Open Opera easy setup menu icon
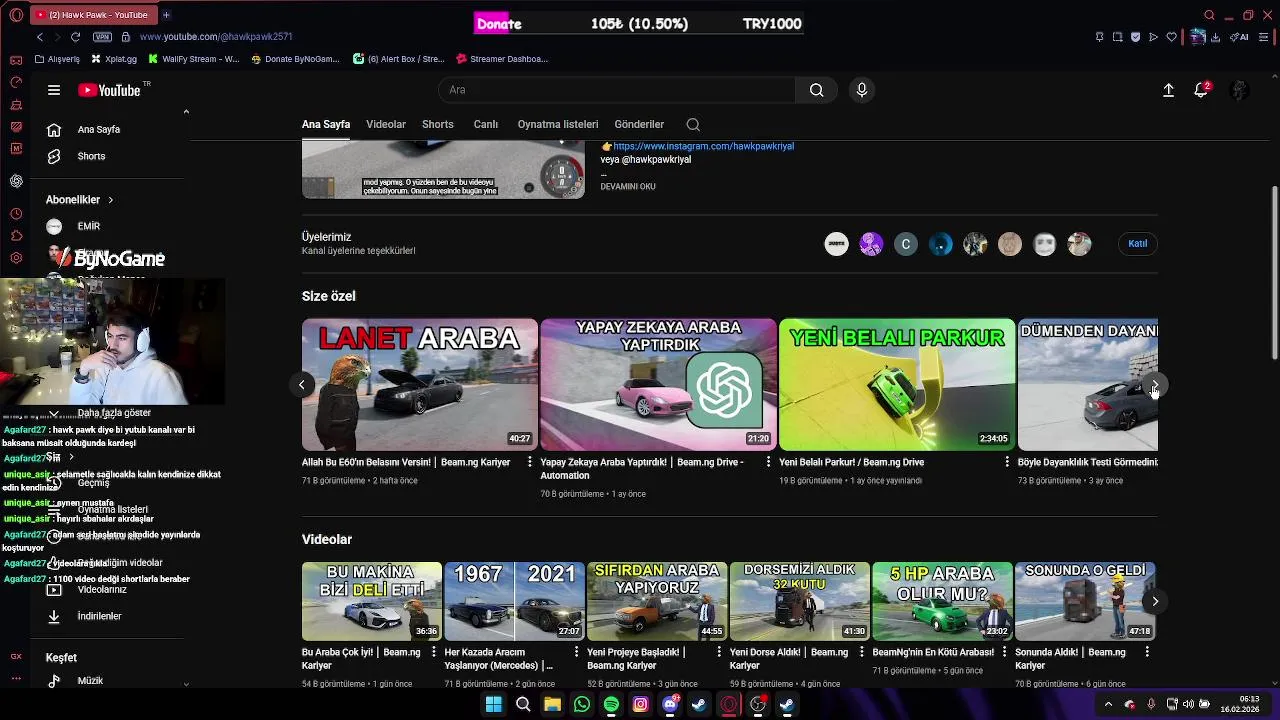Screen dimensions: 1280x720 pyautogui.click(x=1262, y=37)
